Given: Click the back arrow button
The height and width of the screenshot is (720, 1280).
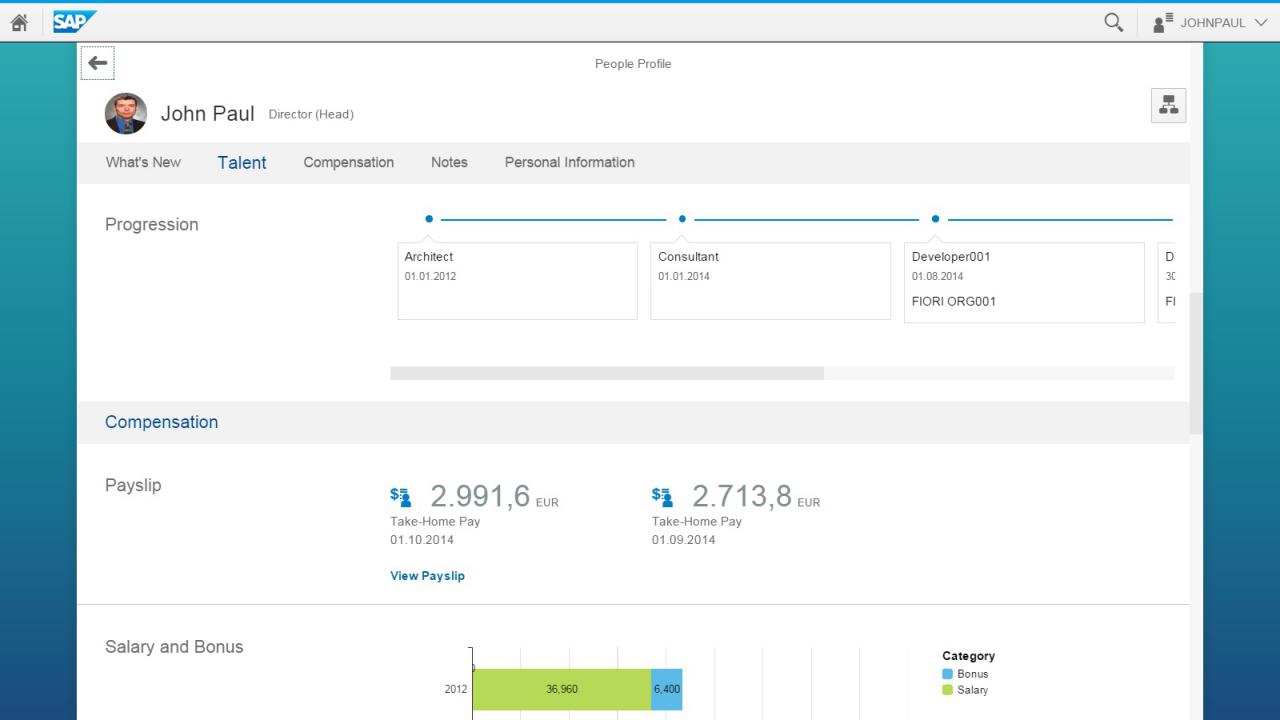Looking at the screenshot, I should 97,63.
